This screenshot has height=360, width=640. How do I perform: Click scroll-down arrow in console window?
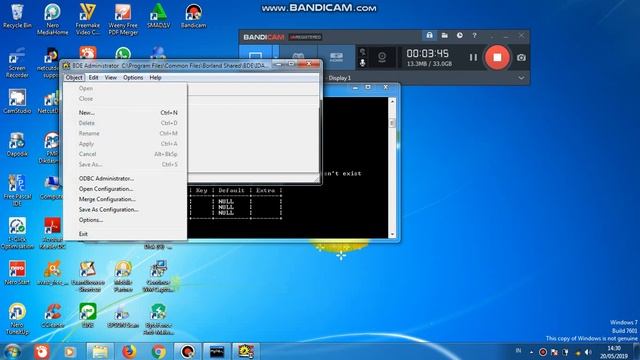point(392,235)
